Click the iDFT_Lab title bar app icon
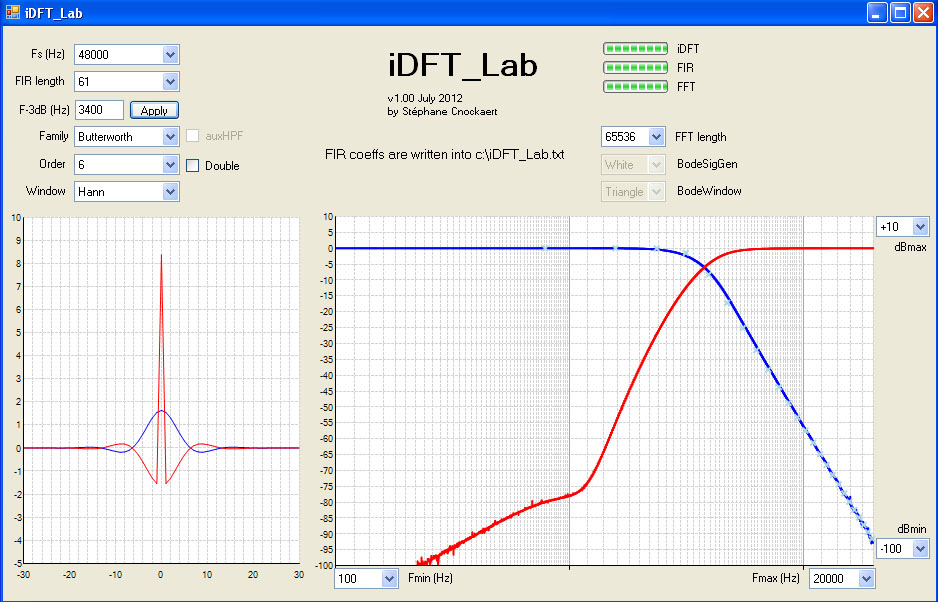The width and height of the screenshot is (938, 602). [13, 12]
